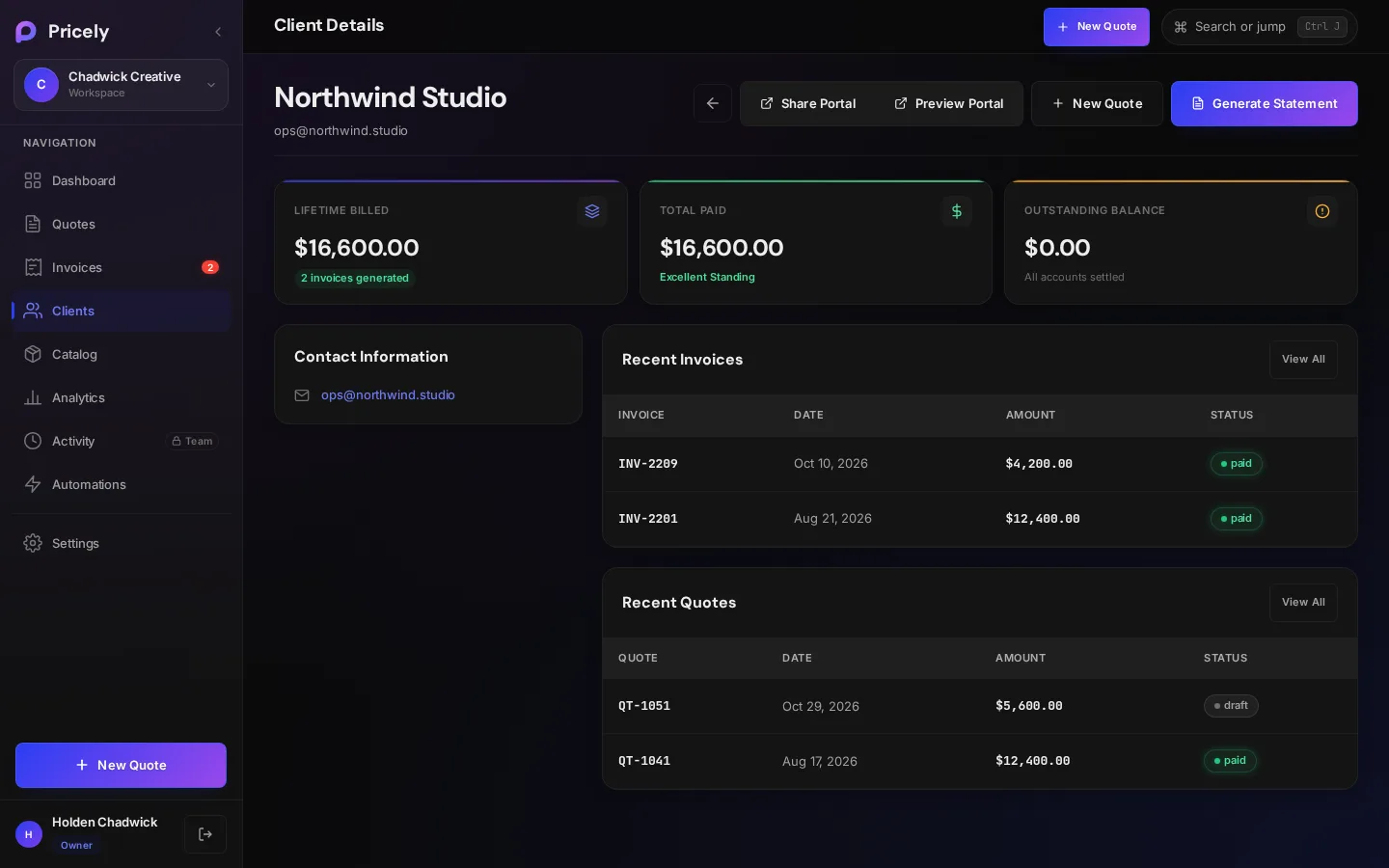This screenshot has width=1389, height=868.
Task: Click the Outstanding Balance alert icon
Action: [x=1322, y=211]
